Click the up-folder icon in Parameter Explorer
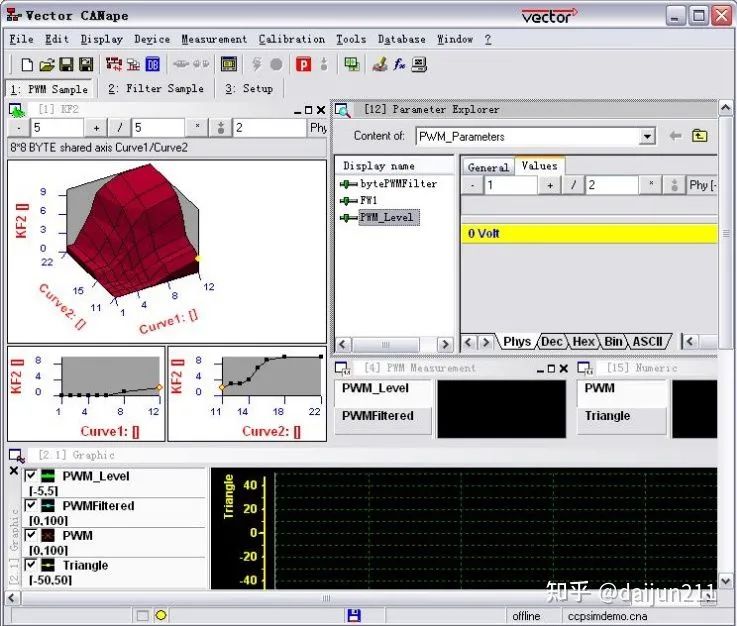This screenshot has width=737, height=626. coord(700,136)
